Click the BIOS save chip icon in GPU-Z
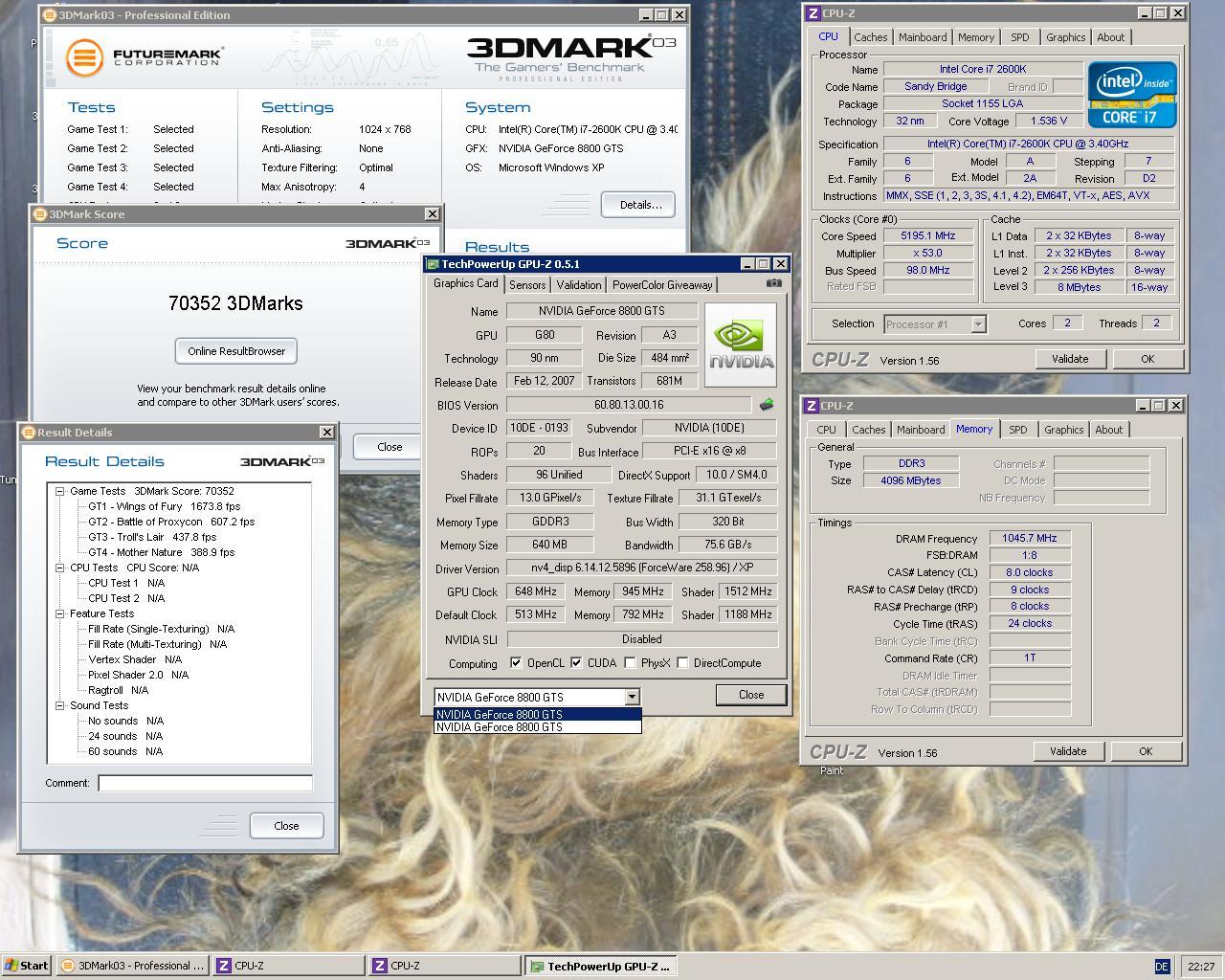Screen dimensions: 1225x980 coord(767,405)
